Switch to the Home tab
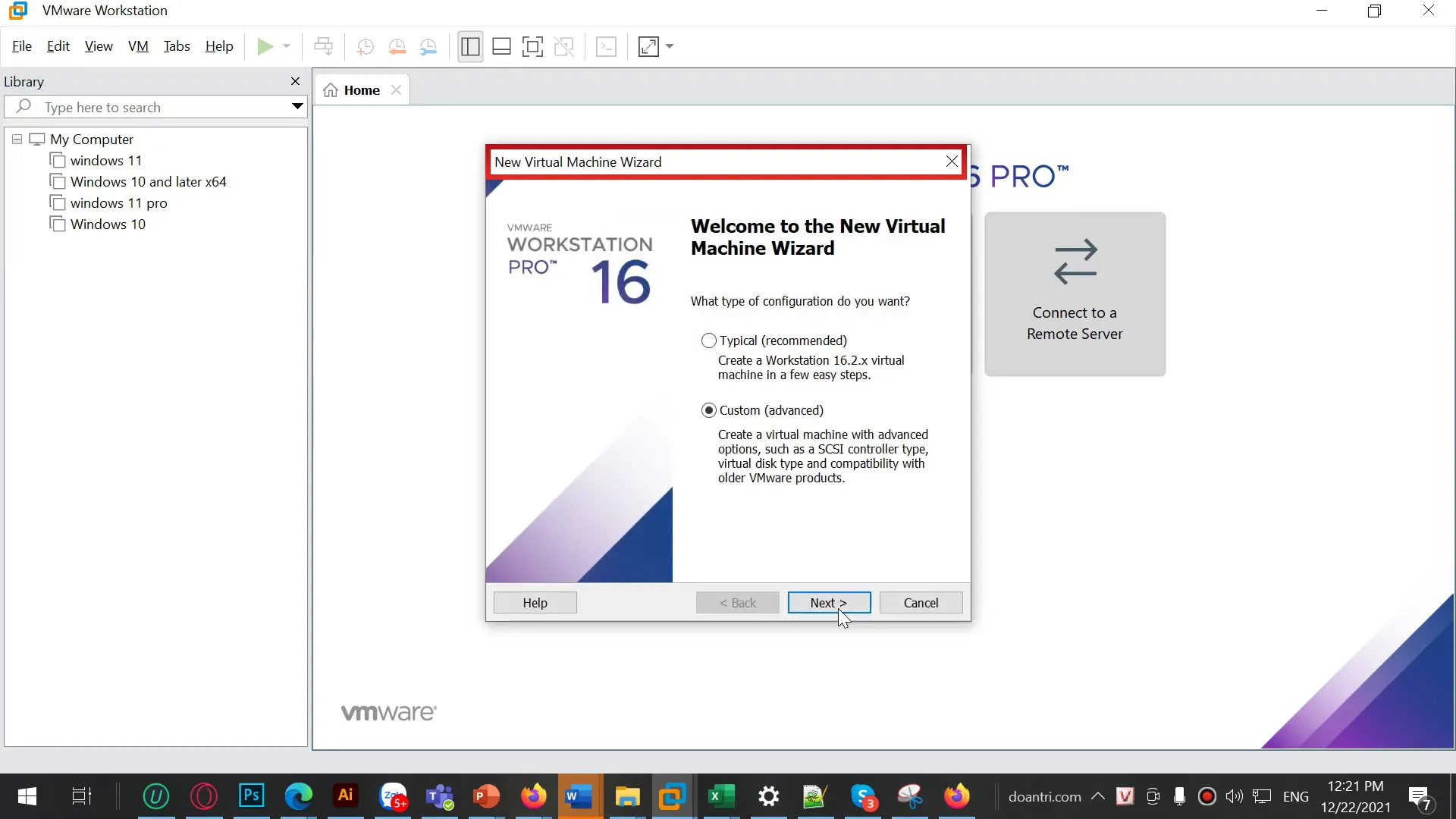 point(361,90)
